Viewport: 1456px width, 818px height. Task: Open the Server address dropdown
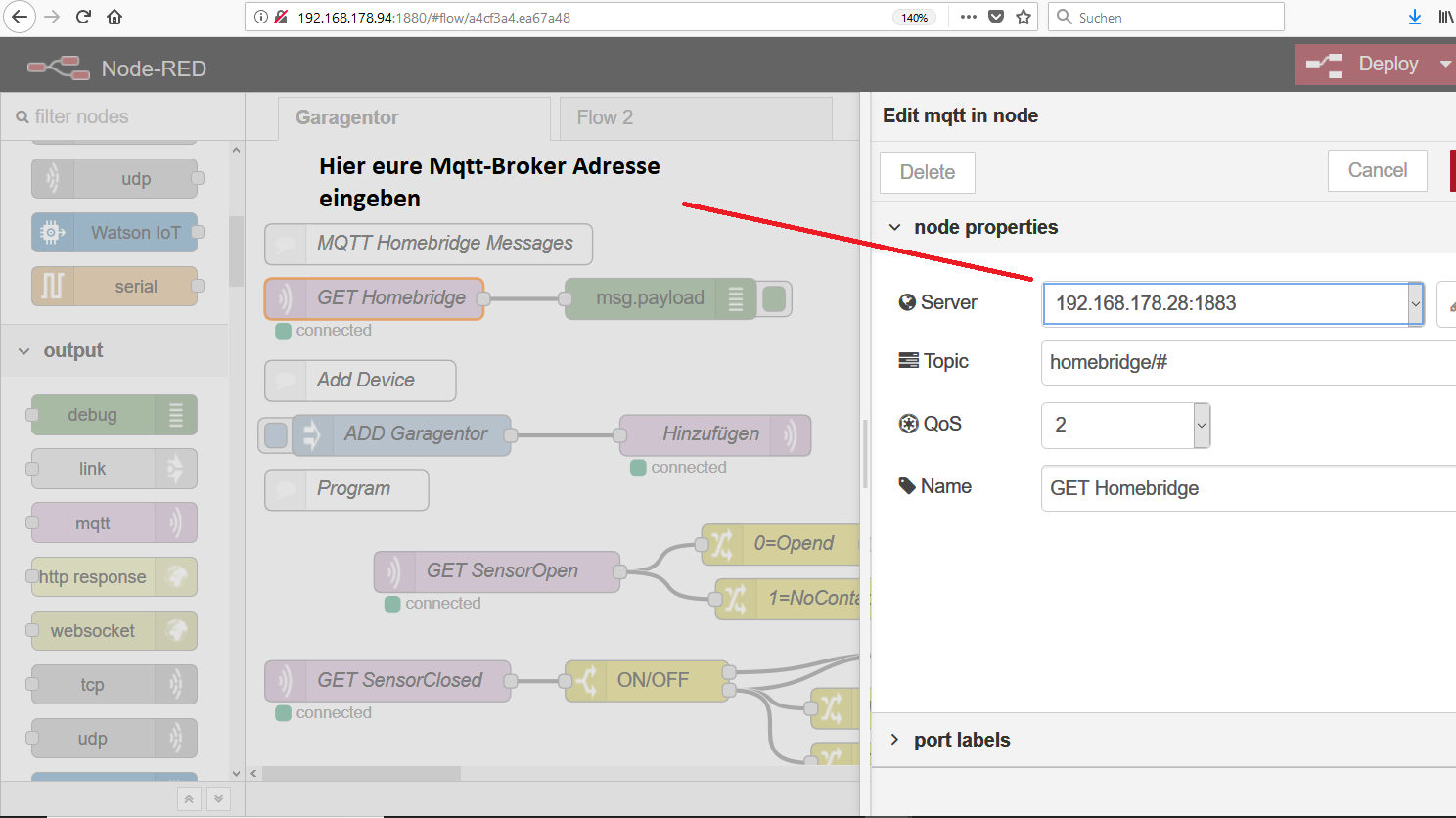tap(1415, 304)
